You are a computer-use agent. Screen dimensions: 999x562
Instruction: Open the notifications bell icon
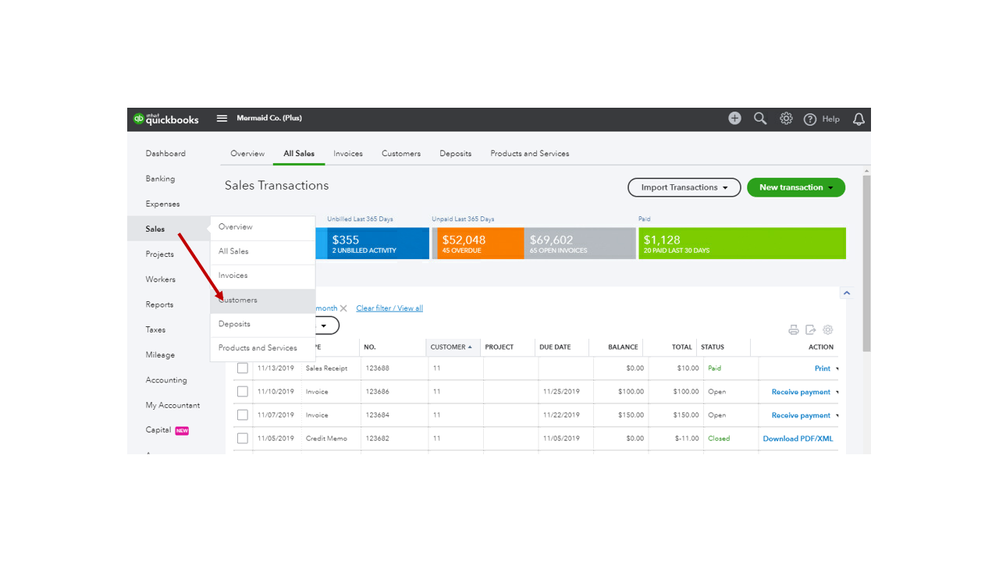(x=859, y=119)
